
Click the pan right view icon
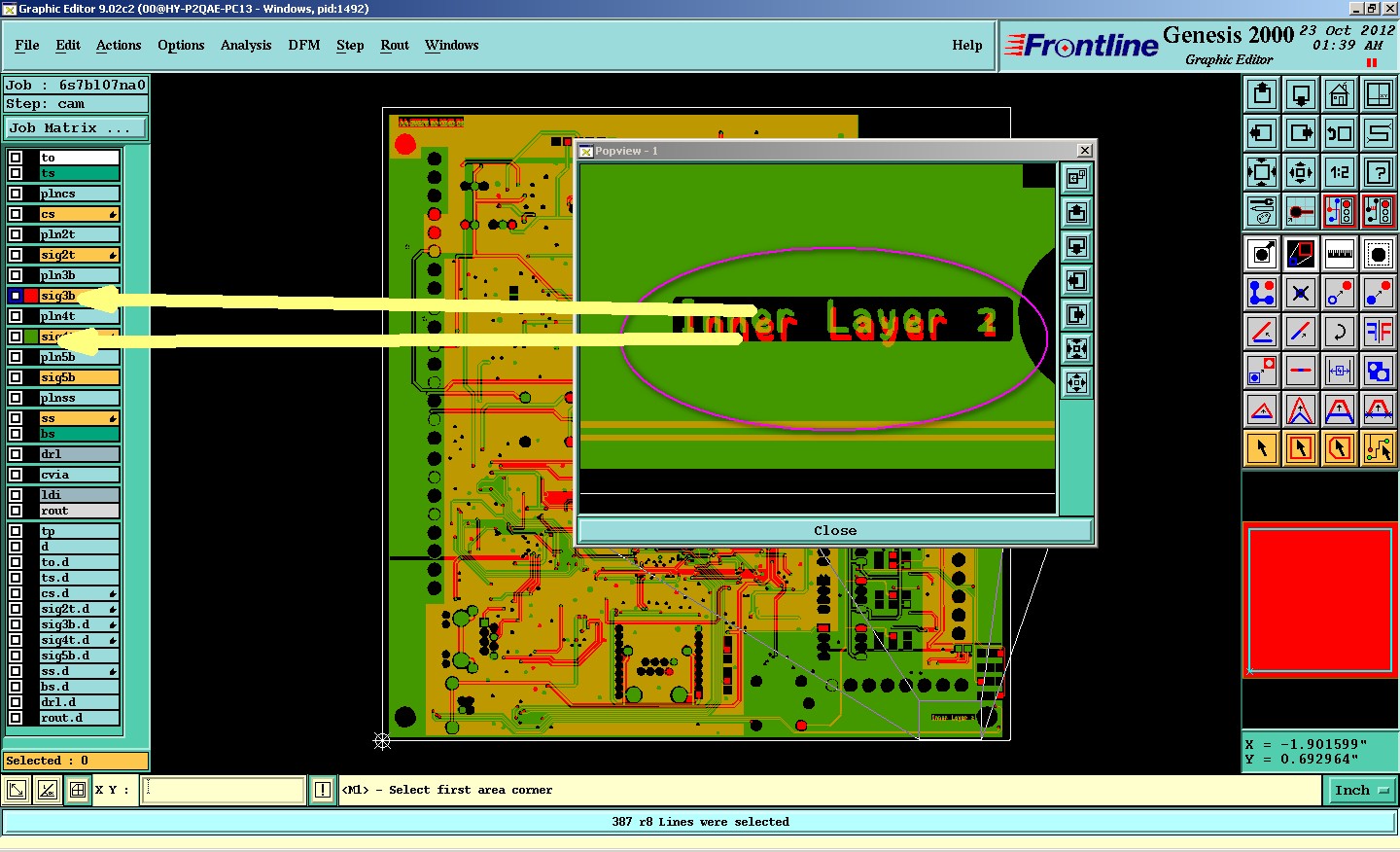tap(1301, 133)
